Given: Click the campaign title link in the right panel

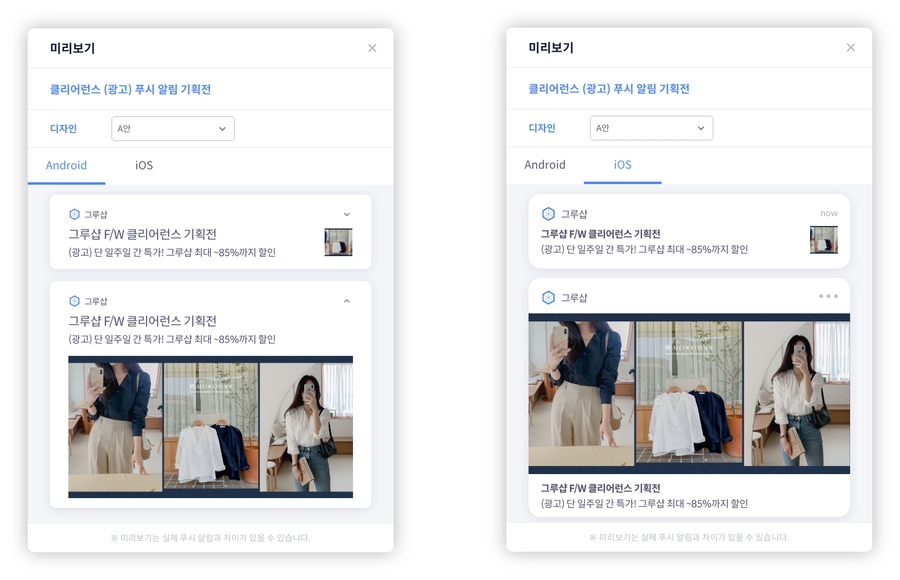Looking at the screenshot, I should point(609,89).
